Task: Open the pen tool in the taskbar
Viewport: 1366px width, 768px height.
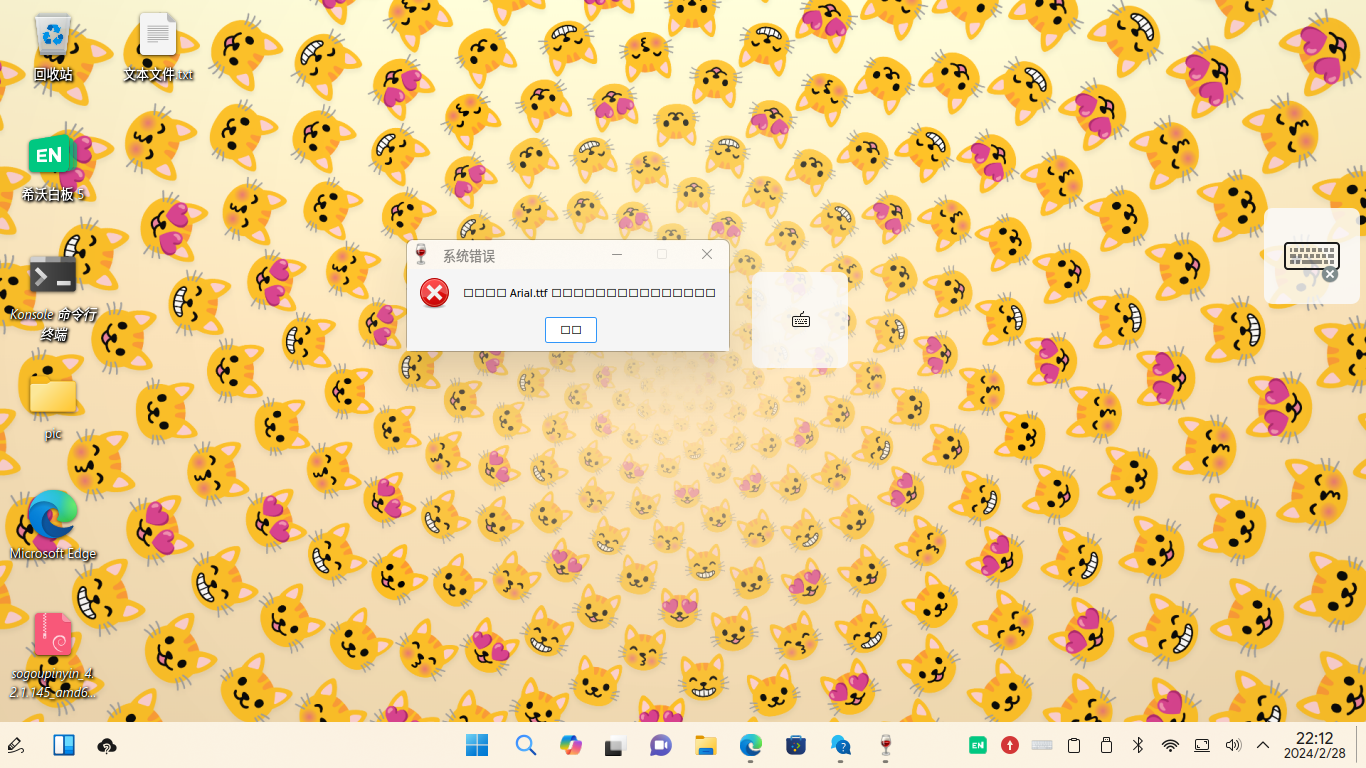Action: [16, 745]
